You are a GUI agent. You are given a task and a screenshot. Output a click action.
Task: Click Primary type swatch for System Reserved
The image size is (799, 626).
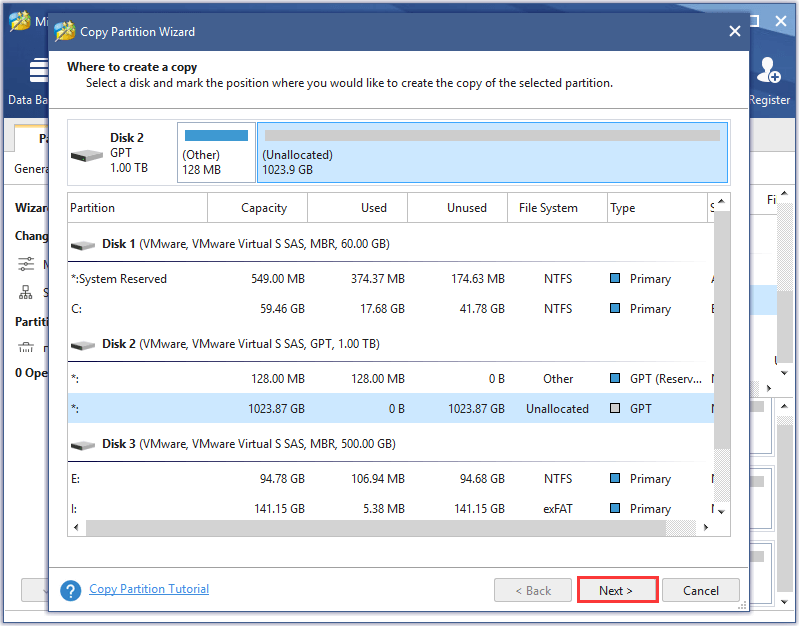(615, 278)
